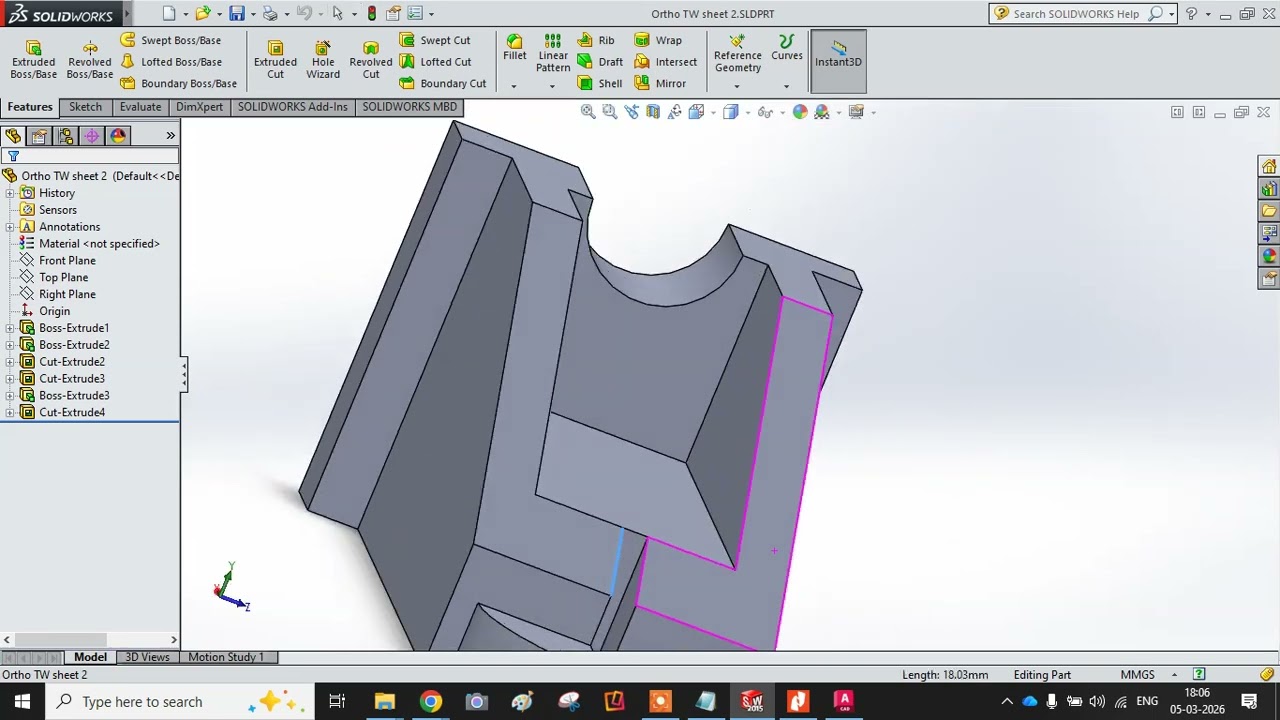Apply the Shell feature
This screenshot has height=720, width=1280.
[x=600, y=84]
